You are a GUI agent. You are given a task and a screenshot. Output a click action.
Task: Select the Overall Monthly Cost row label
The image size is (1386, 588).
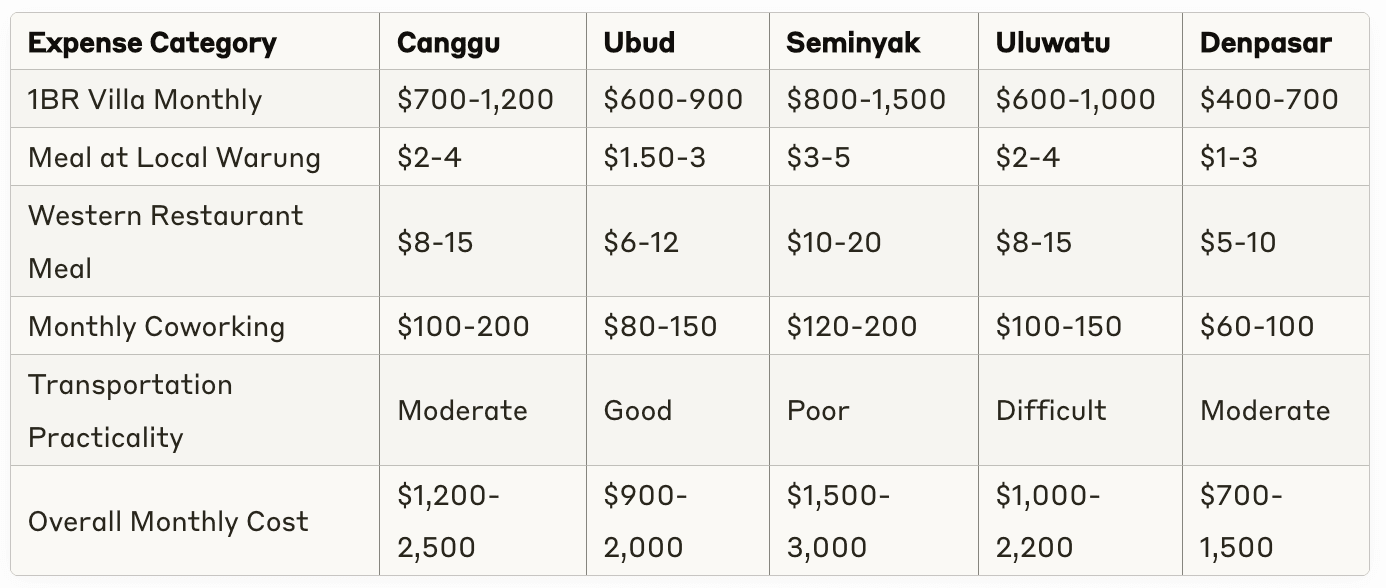point(168,521)
